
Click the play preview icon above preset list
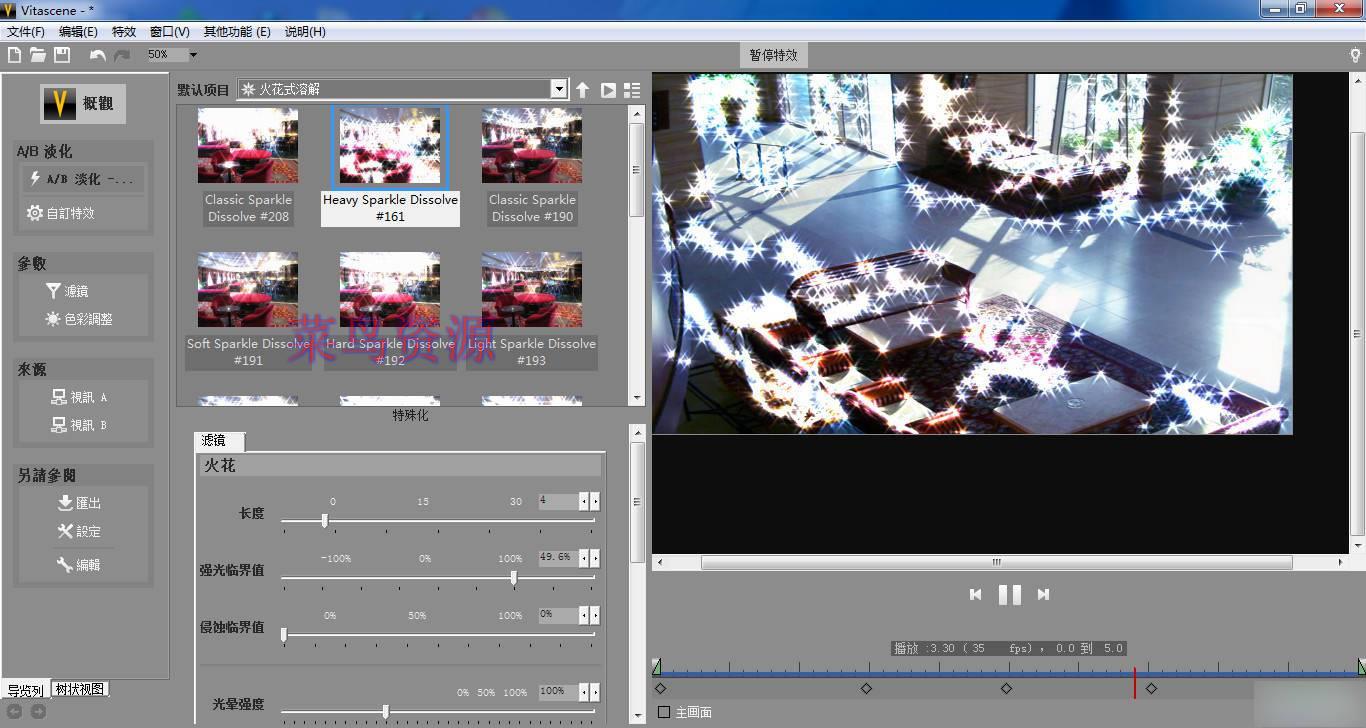[608, 89]
